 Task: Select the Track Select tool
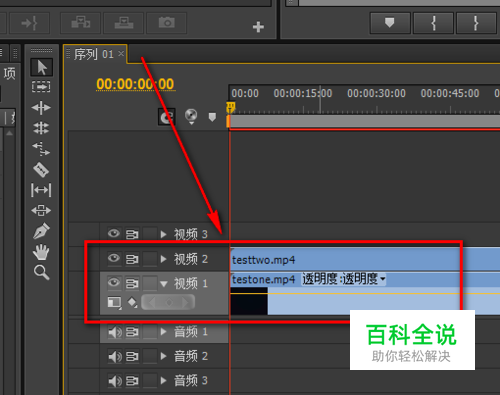[x=41, y=87]
